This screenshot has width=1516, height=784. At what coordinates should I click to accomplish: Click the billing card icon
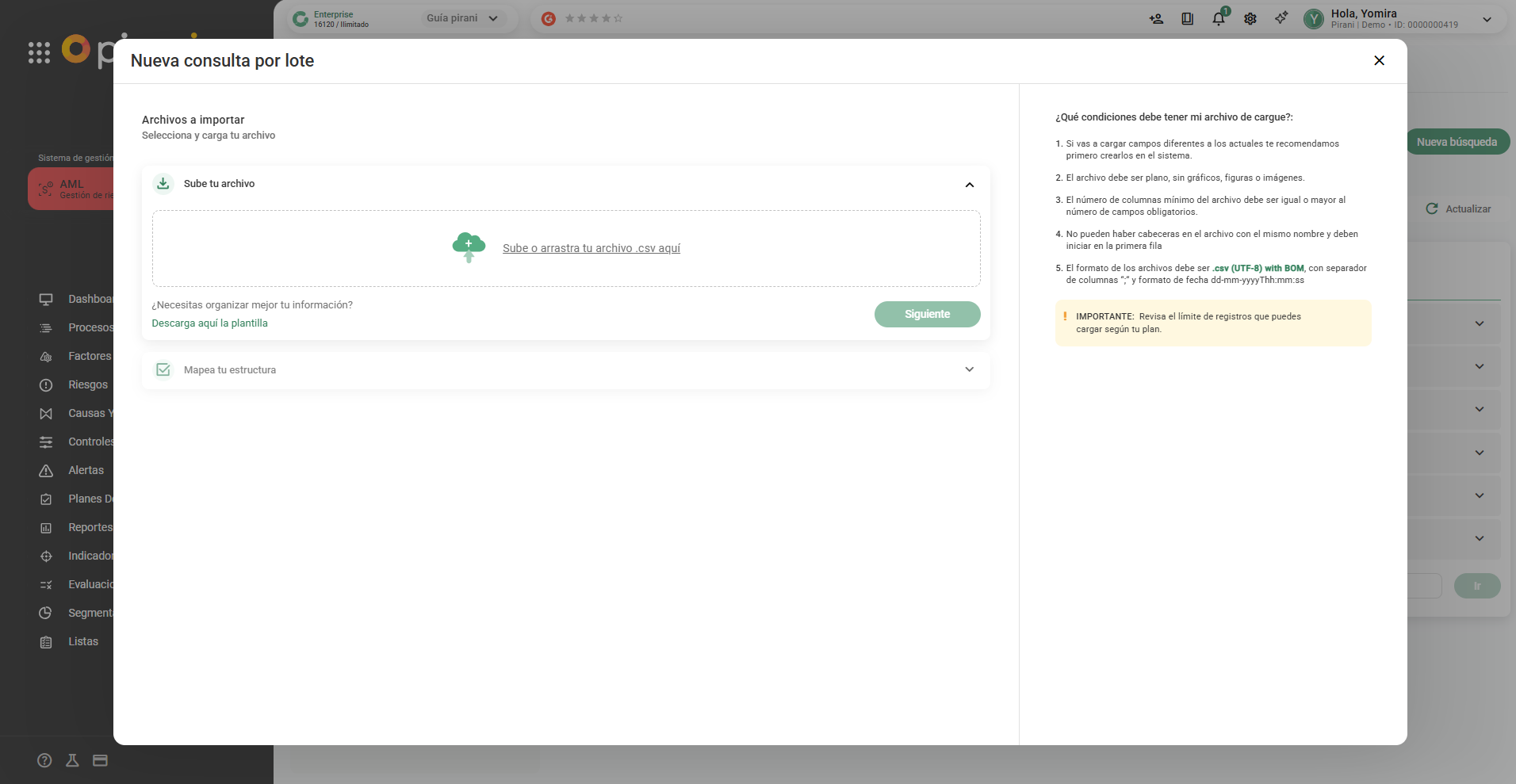pyautogui.click(x=100, y=760)
